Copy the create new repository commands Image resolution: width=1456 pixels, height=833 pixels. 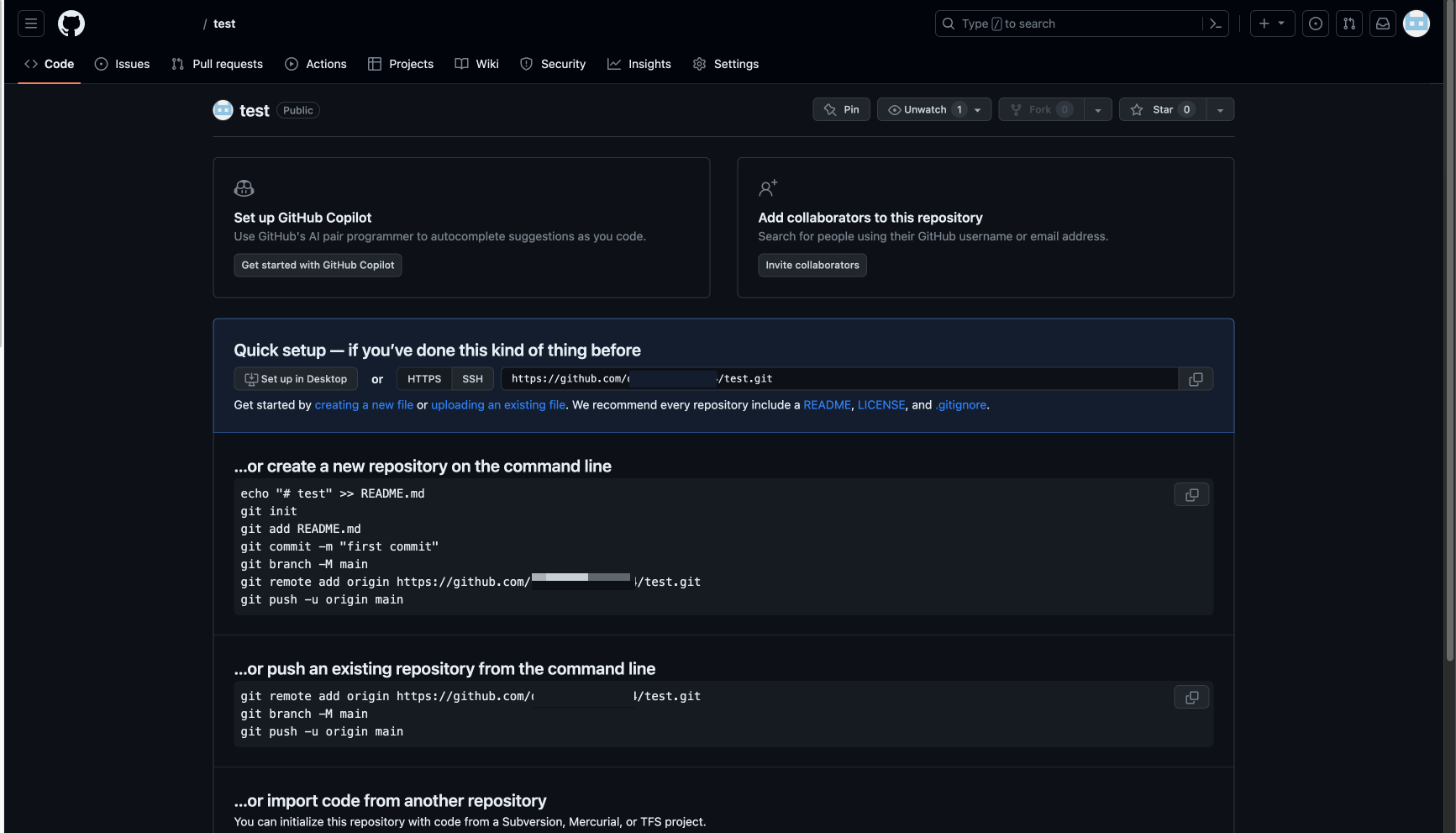click(1191, 495)
